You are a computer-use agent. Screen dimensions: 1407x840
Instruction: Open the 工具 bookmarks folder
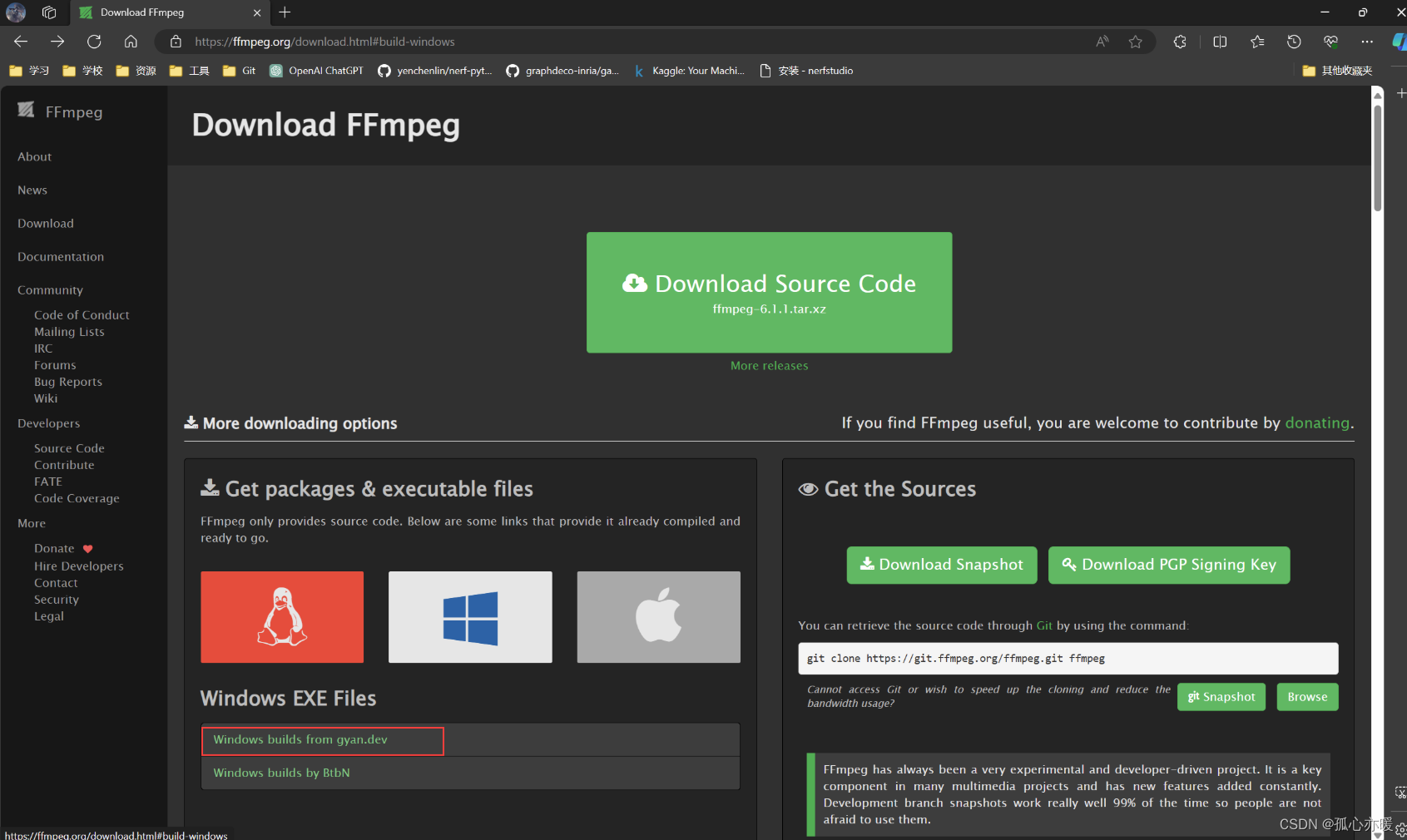pos(189,71)
